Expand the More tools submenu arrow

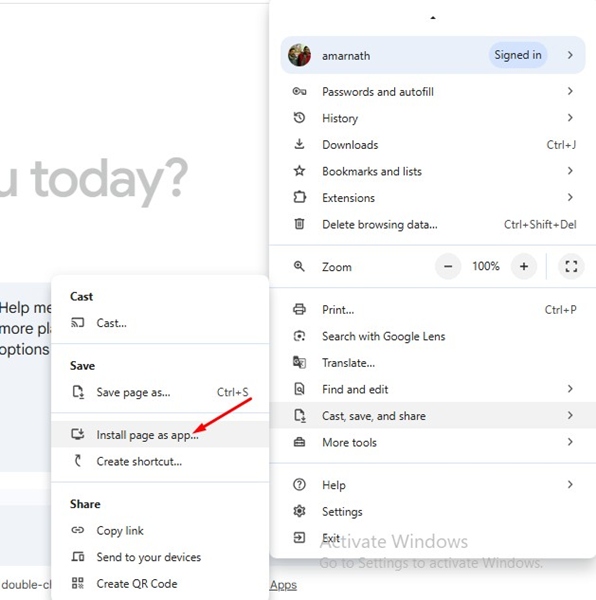click(570, 442)
